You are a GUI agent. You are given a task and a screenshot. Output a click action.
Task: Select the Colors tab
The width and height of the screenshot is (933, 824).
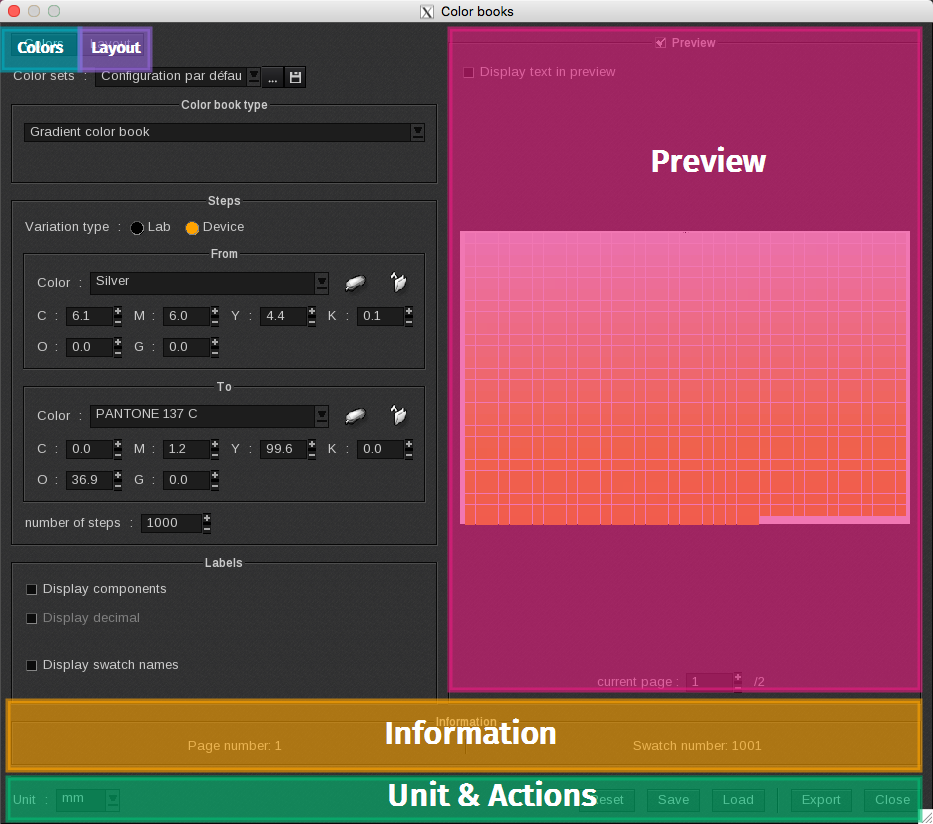click(40, 47)
